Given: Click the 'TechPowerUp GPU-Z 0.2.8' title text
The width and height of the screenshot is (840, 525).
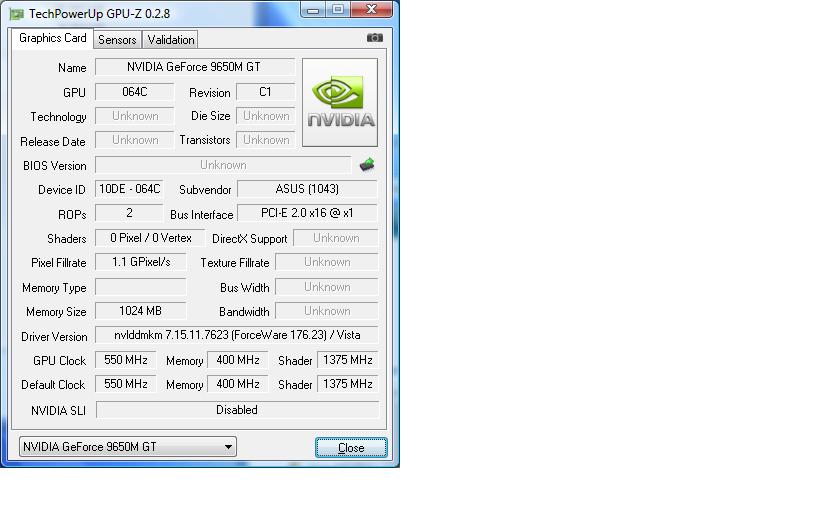Looking at the screenshot, I should [x=99, y=14].
